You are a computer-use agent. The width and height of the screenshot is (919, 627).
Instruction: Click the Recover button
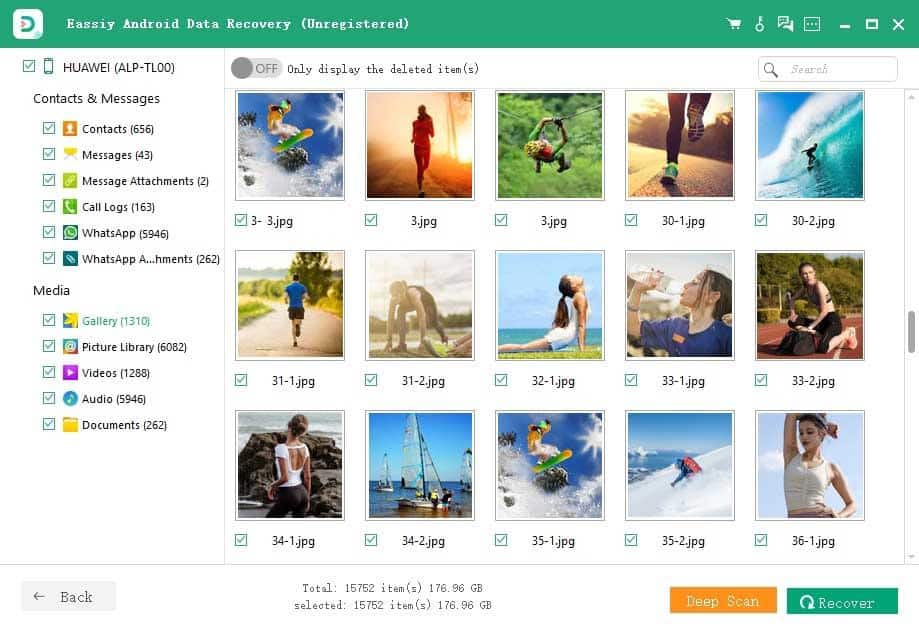[842, 601]
